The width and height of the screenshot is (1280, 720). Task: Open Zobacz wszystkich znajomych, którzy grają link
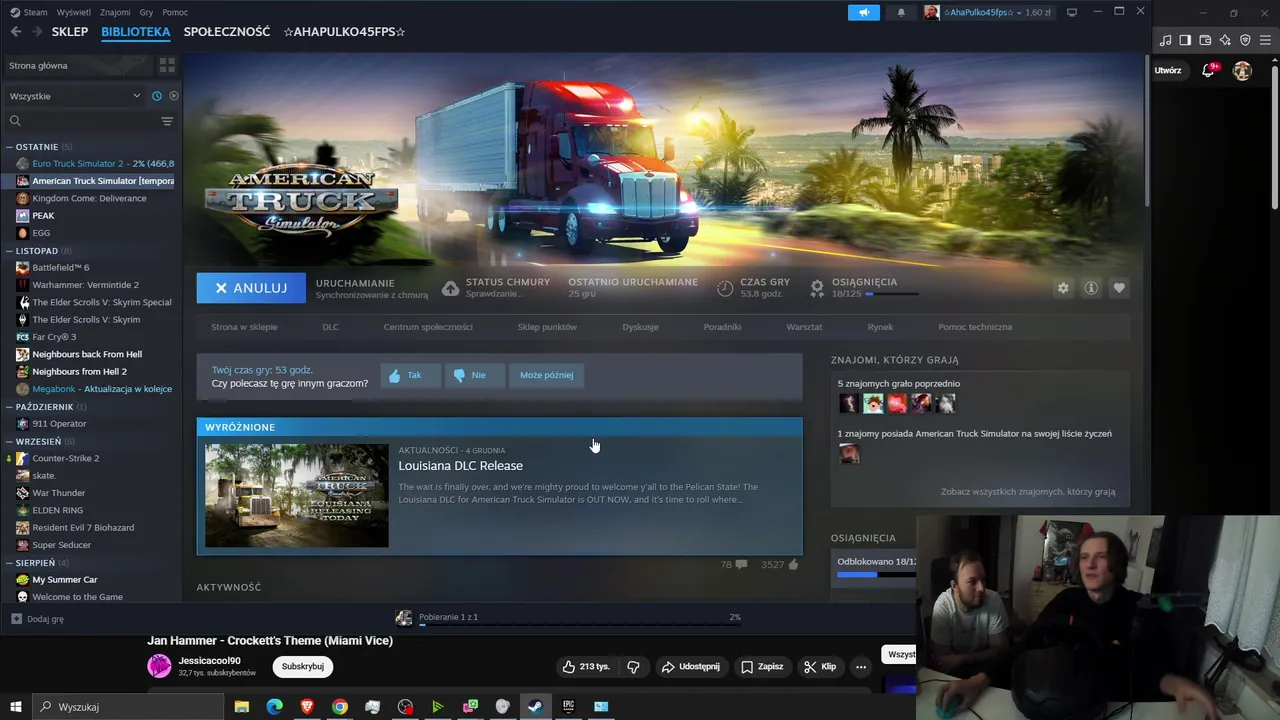[1027, 492]
